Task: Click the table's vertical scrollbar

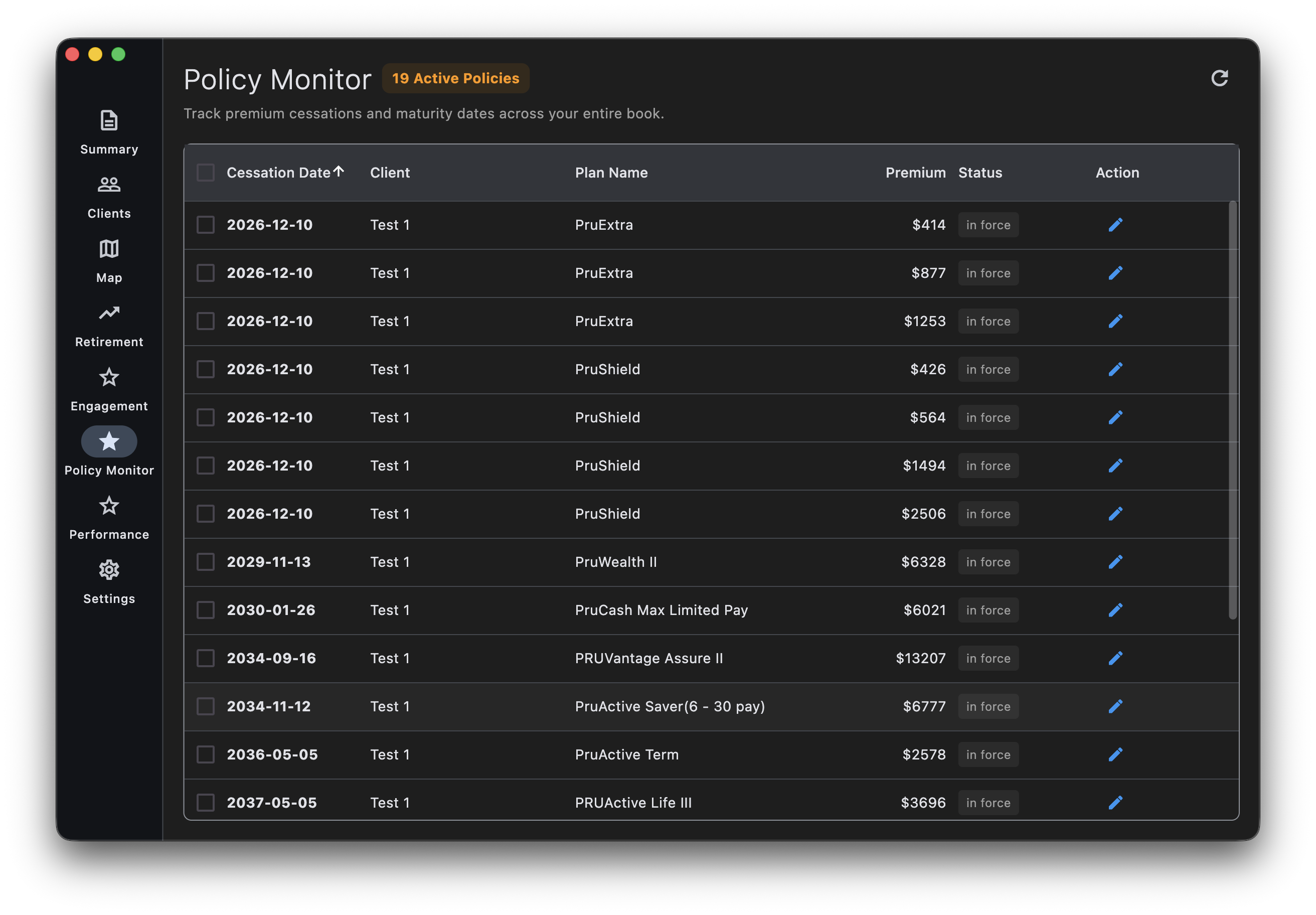Action: pyautogui.click(x=1232, y=410)
